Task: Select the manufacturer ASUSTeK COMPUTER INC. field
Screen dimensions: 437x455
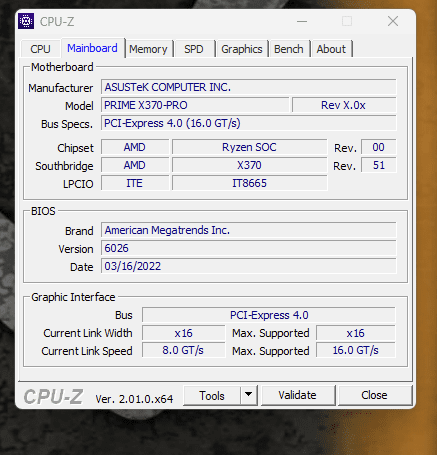Action: click(249, 87)
